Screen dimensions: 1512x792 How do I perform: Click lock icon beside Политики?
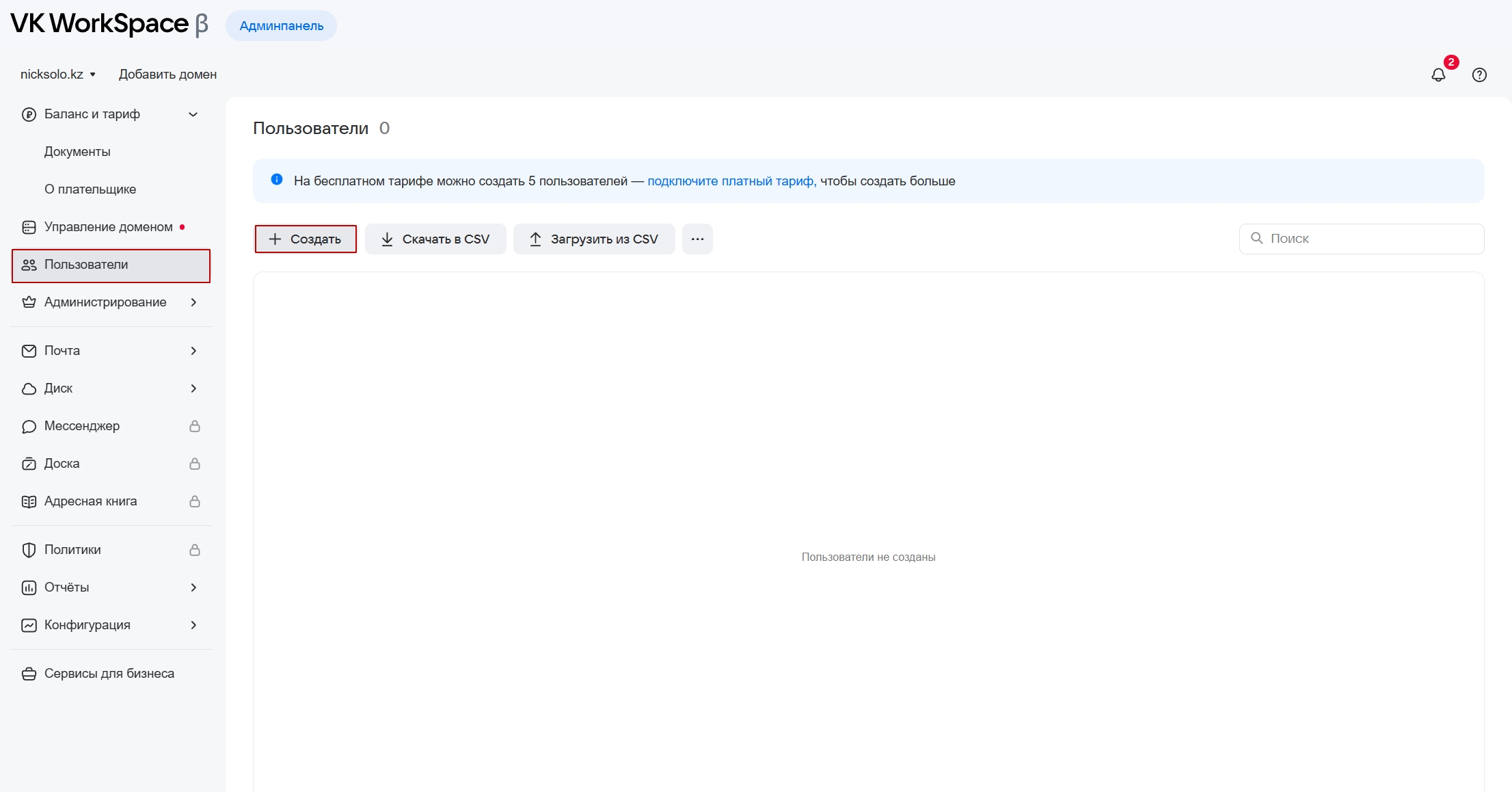[x=195, y=550]
